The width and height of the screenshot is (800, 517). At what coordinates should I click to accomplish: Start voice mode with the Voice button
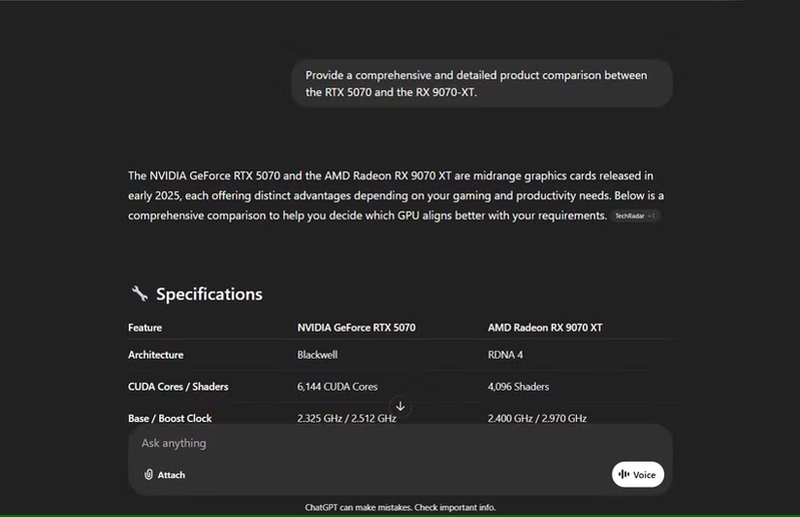(x=637, y=475)
